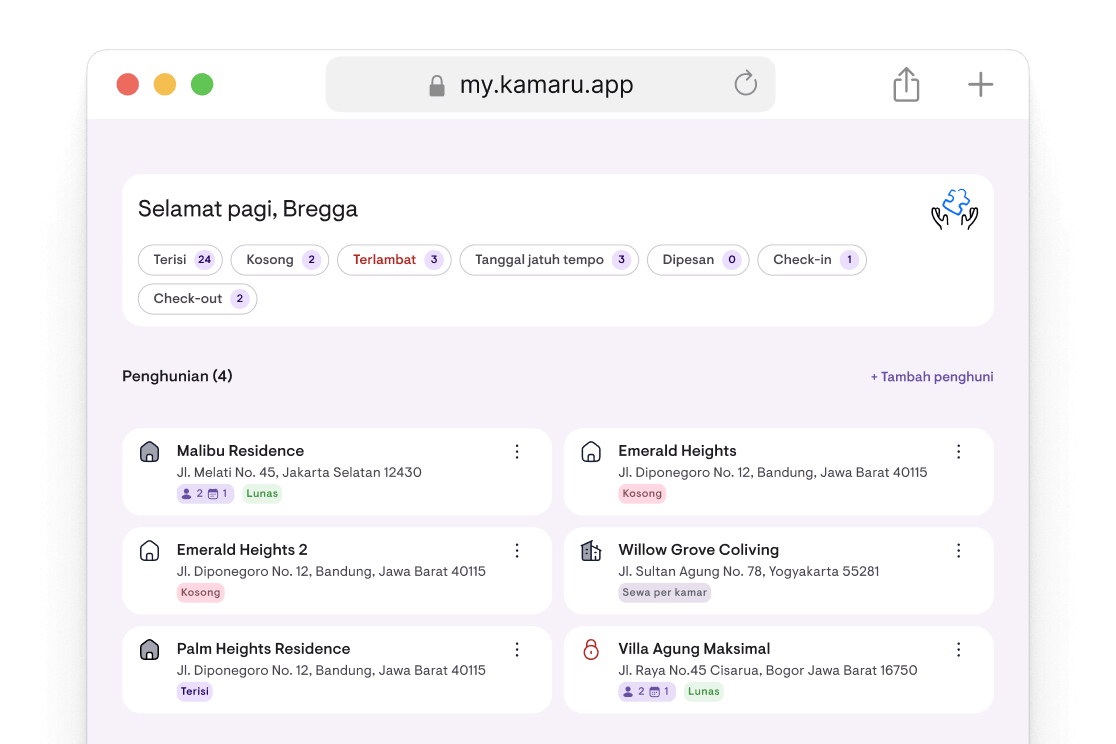Screen dimensions: 1116x744
Task: Open Palm Heights Residence three-dot menu
Action: coord(517,649)
